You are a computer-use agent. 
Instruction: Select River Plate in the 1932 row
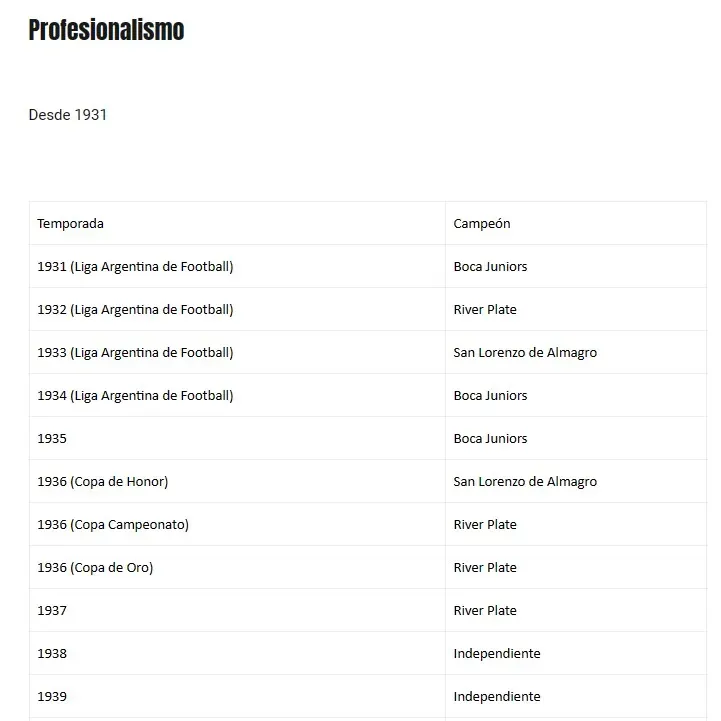tap(485, 310)
